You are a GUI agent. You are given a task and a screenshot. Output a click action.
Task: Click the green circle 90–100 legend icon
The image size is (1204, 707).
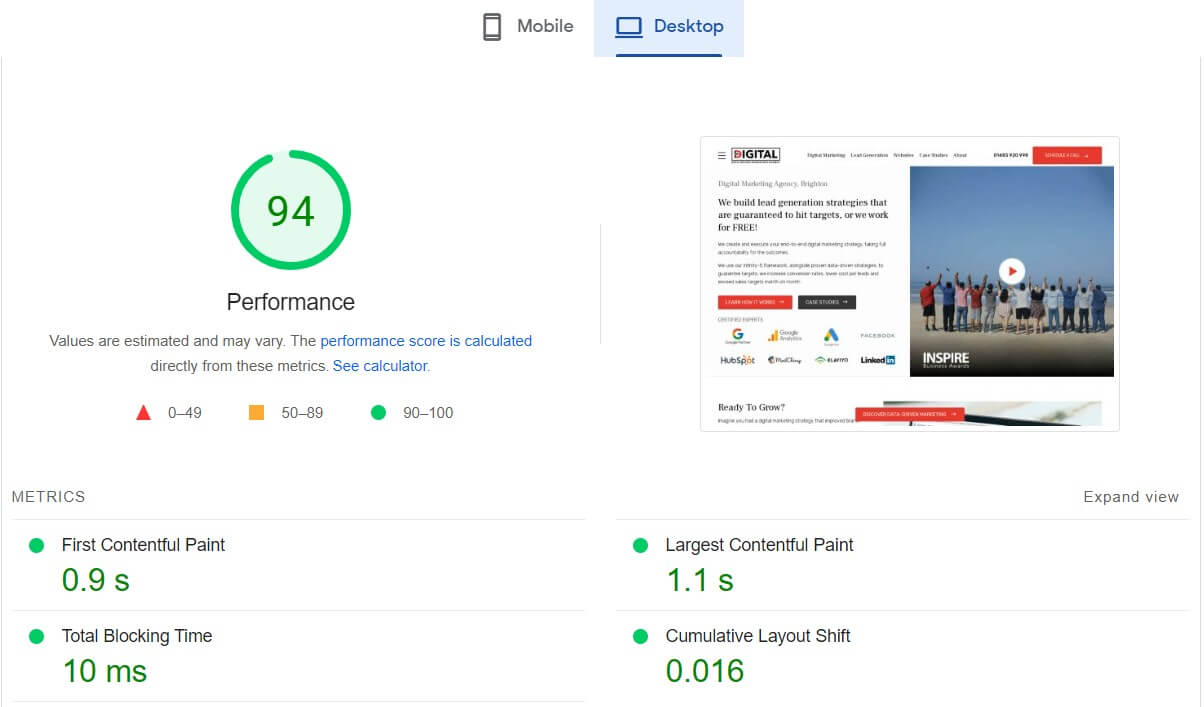click(x=378, y=412)
